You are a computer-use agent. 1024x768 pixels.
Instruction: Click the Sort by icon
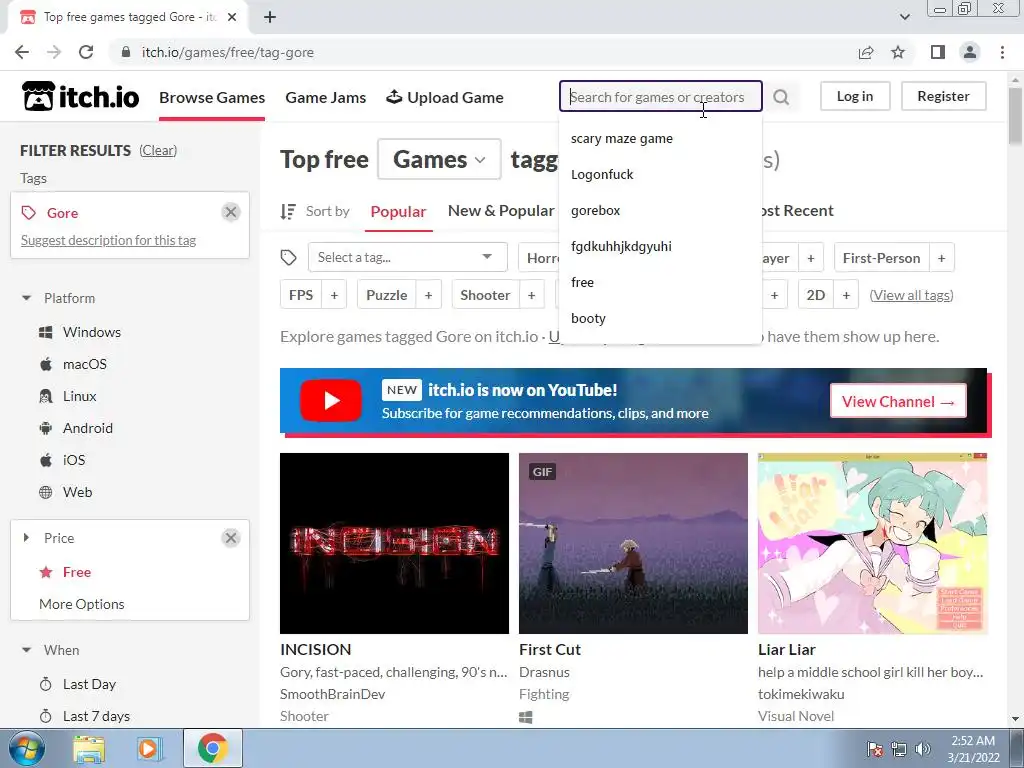(x=288, y=212)
